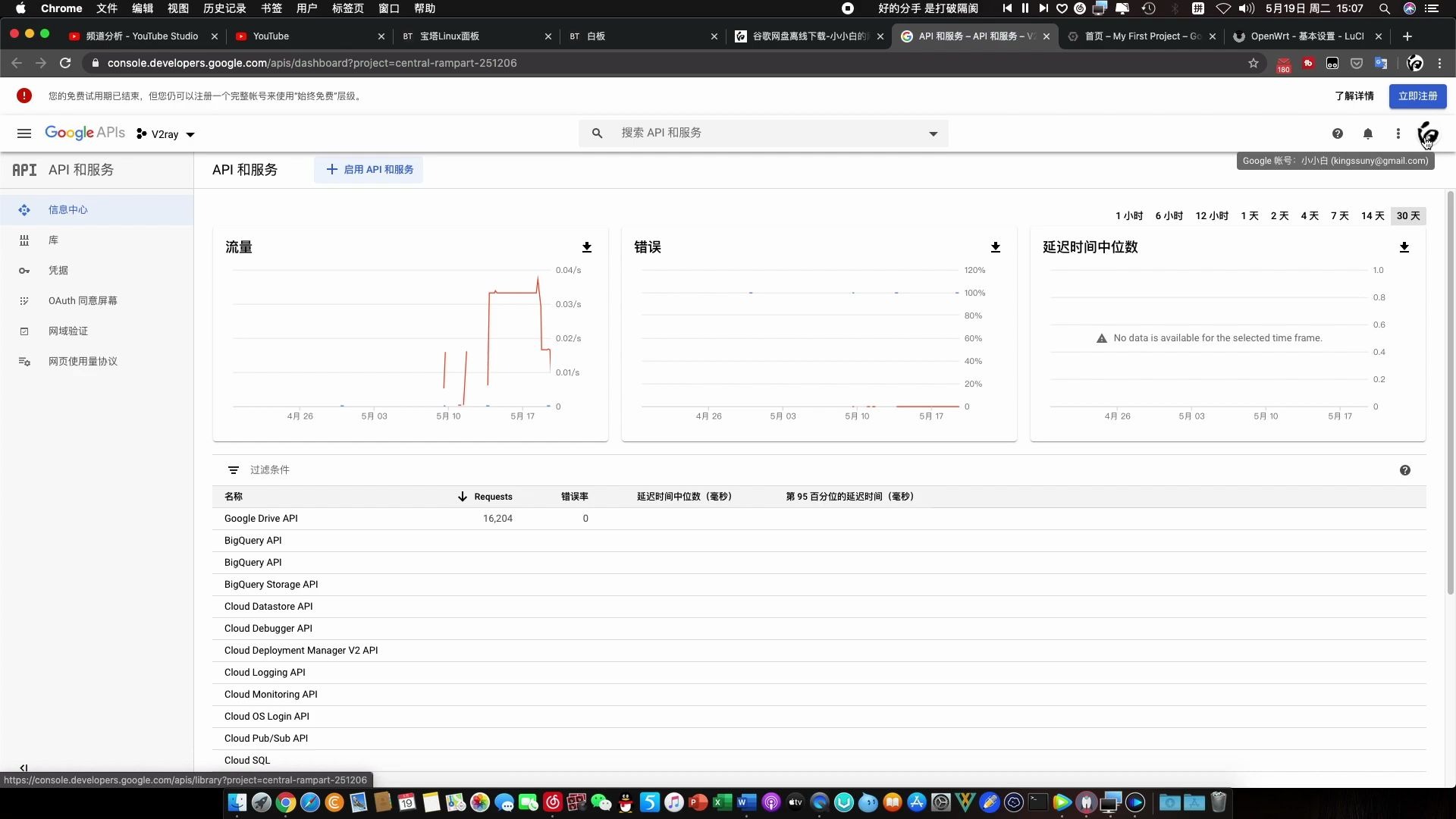Select the 14 天 time range
The image size is (1456, 819).
coord(1373,215)
